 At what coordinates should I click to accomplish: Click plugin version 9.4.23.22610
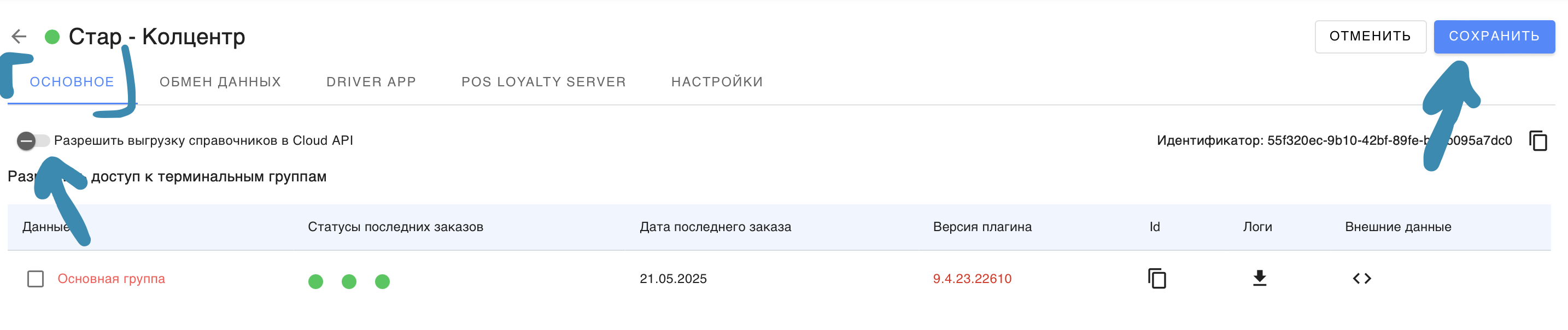tap(972, 279)
